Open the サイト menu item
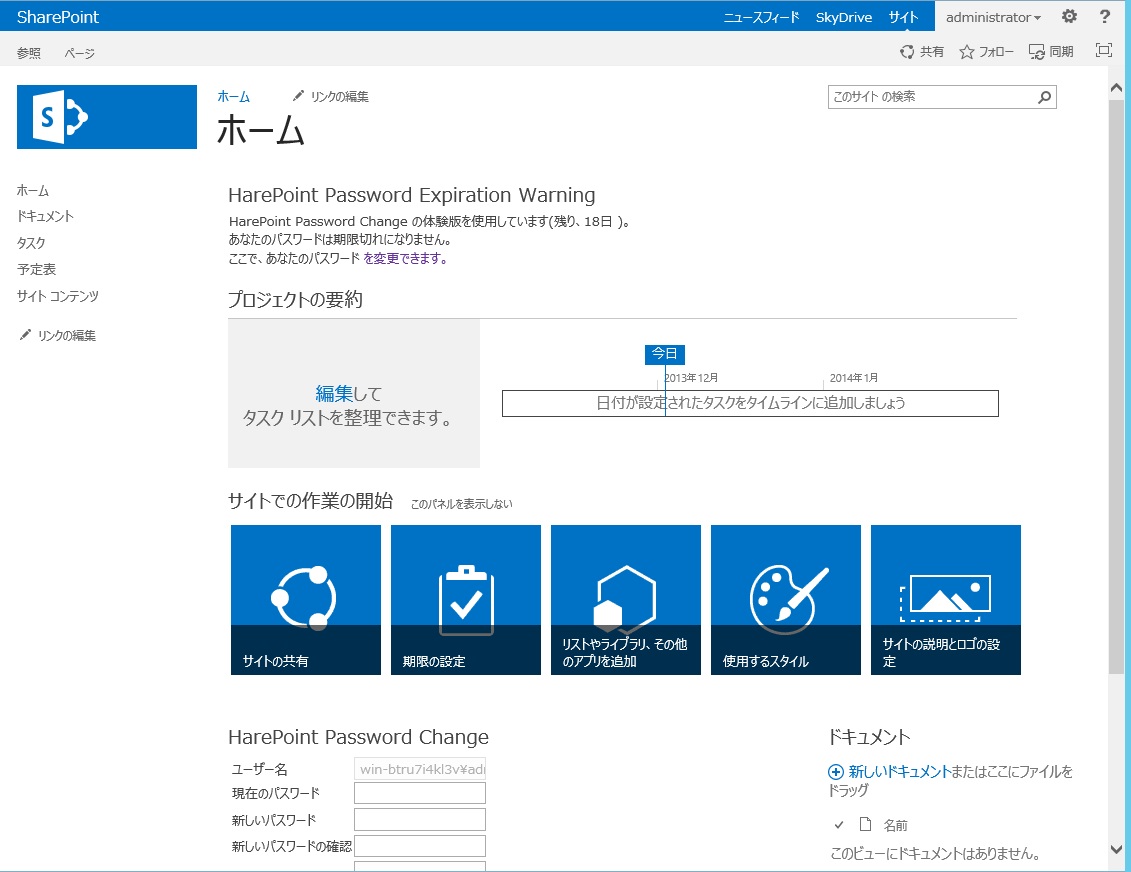1131x872 pixels. click(903, 17)
